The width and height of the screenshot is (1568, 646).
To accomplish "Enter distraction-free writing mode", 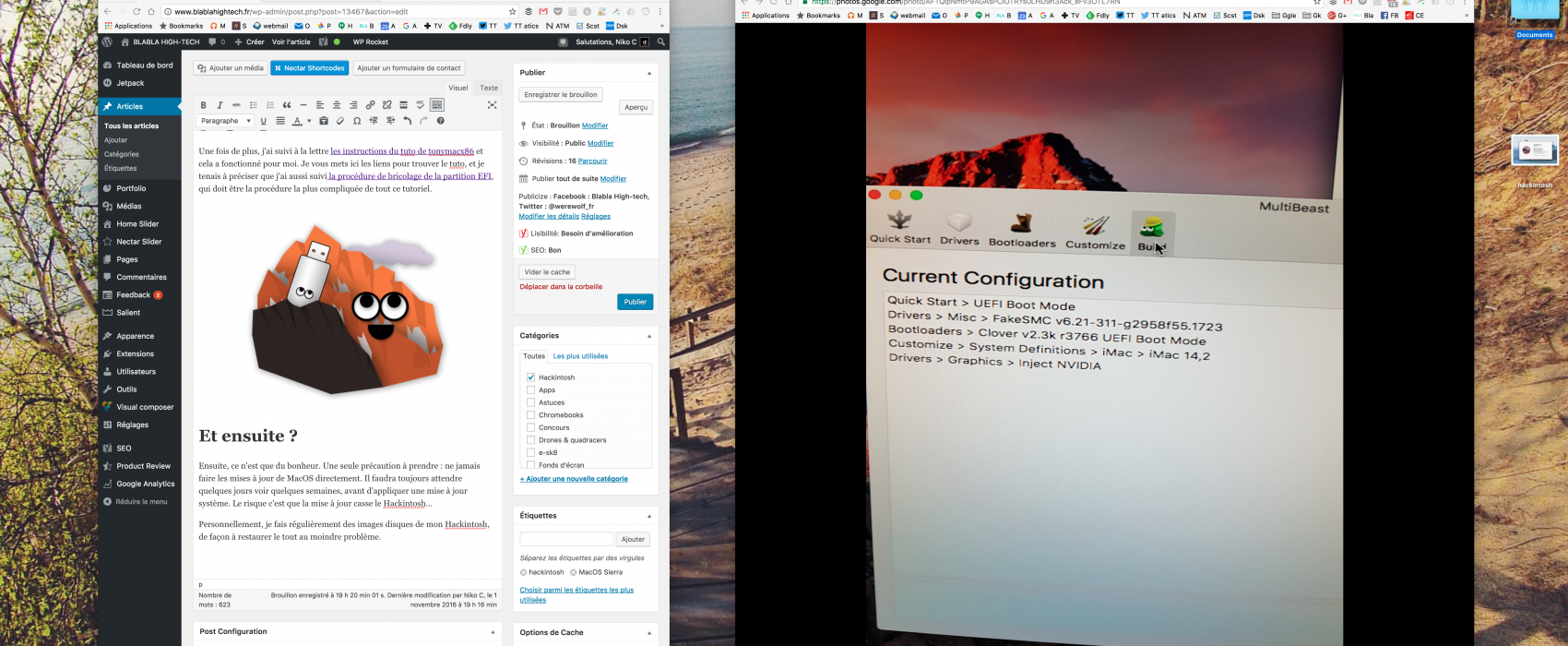I will click(x=492, y=105).
